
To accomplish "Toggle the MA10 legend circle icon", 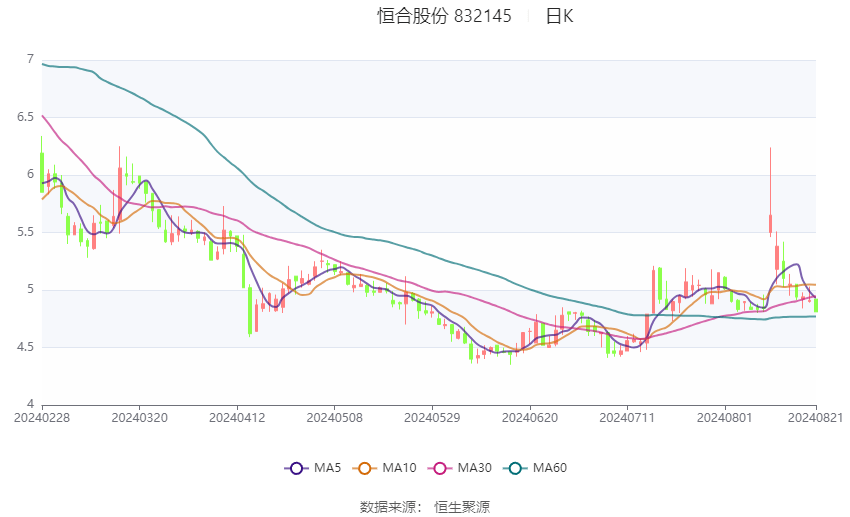I will 364,468.
